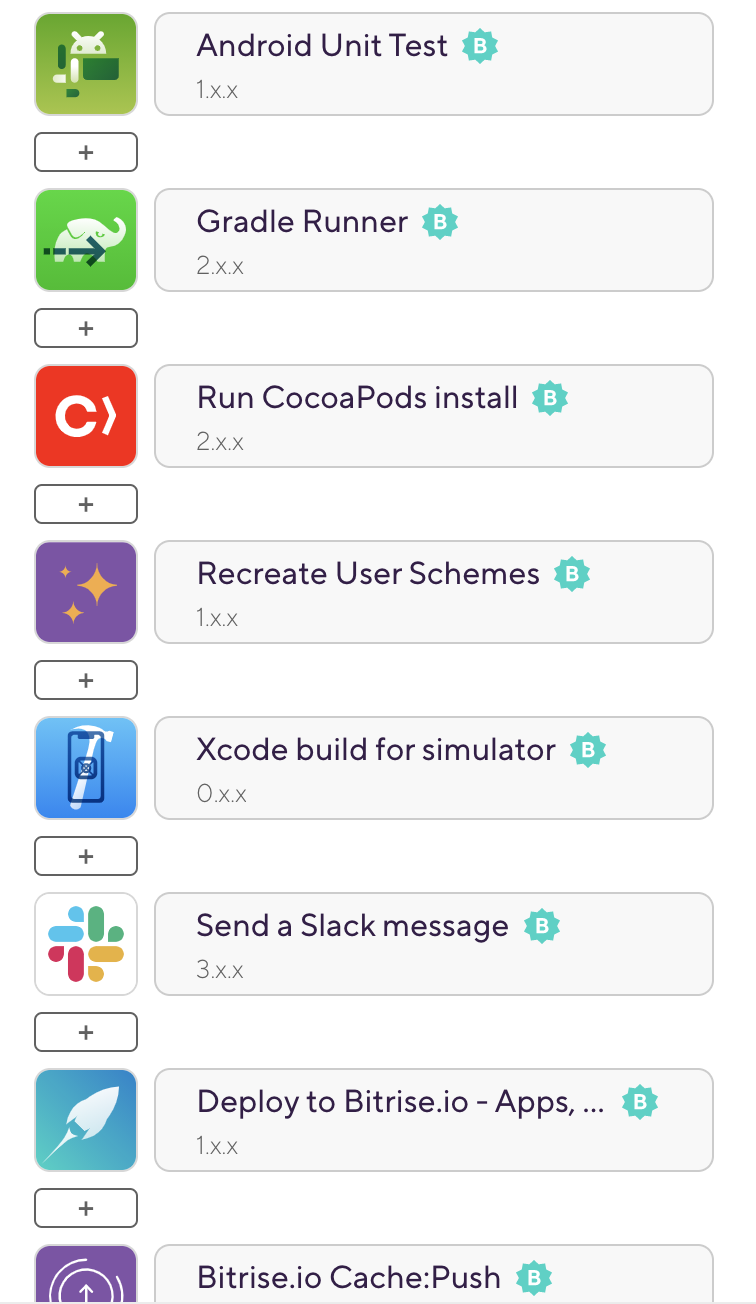The height and width of the screenshot is (1304, 756).
Task: Add a step after Gradle Runner
Action: (86, 328)
